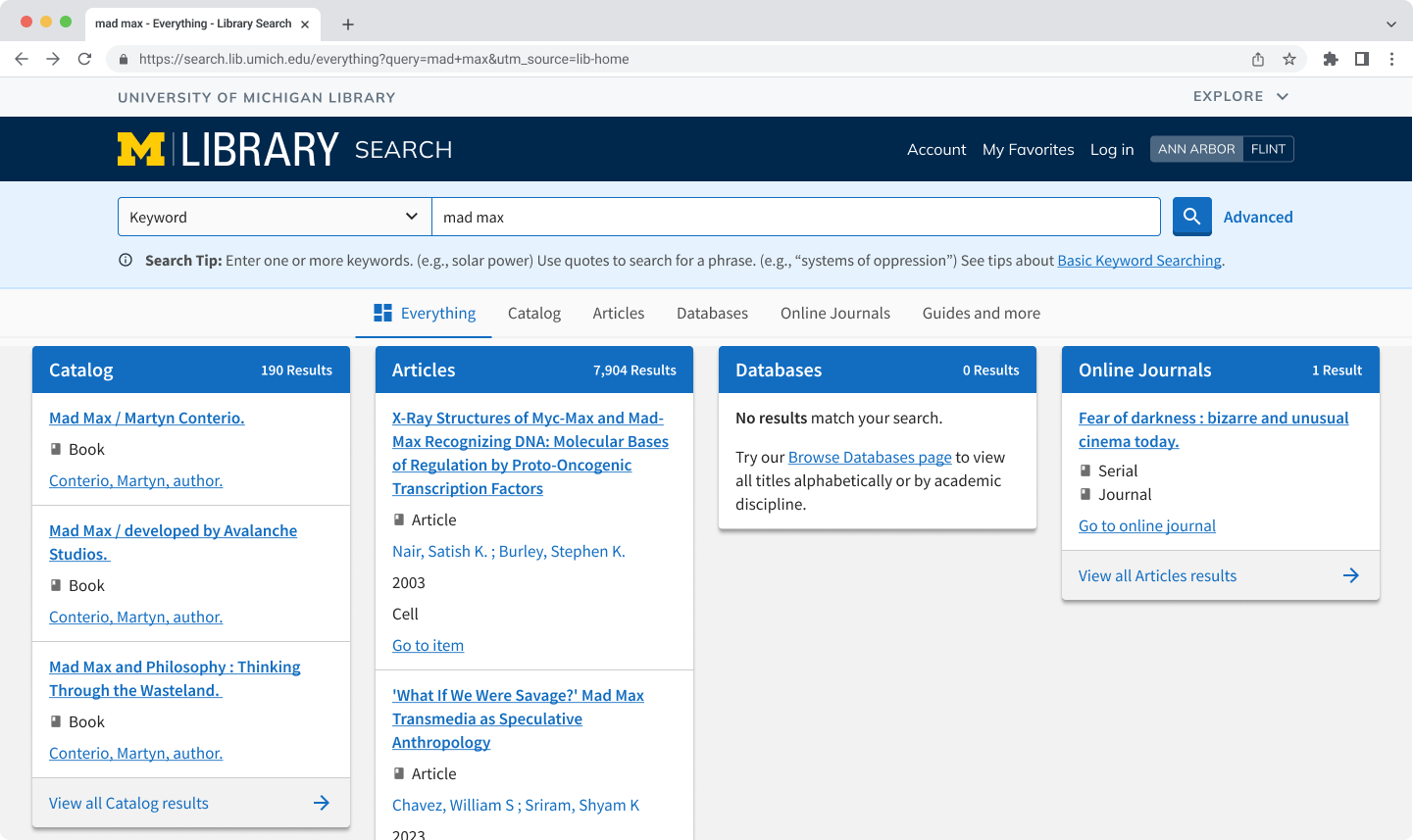
Task: Click the View all Articles results text
Action: click(x=1158, y=575)
